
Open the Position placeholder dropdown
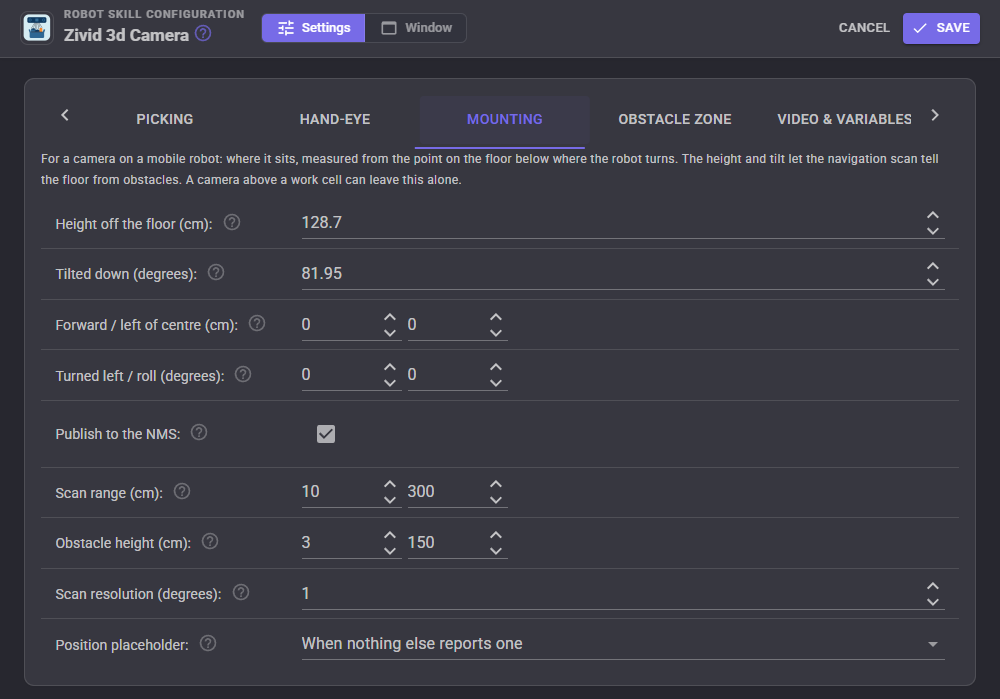(x=623, y=644)
